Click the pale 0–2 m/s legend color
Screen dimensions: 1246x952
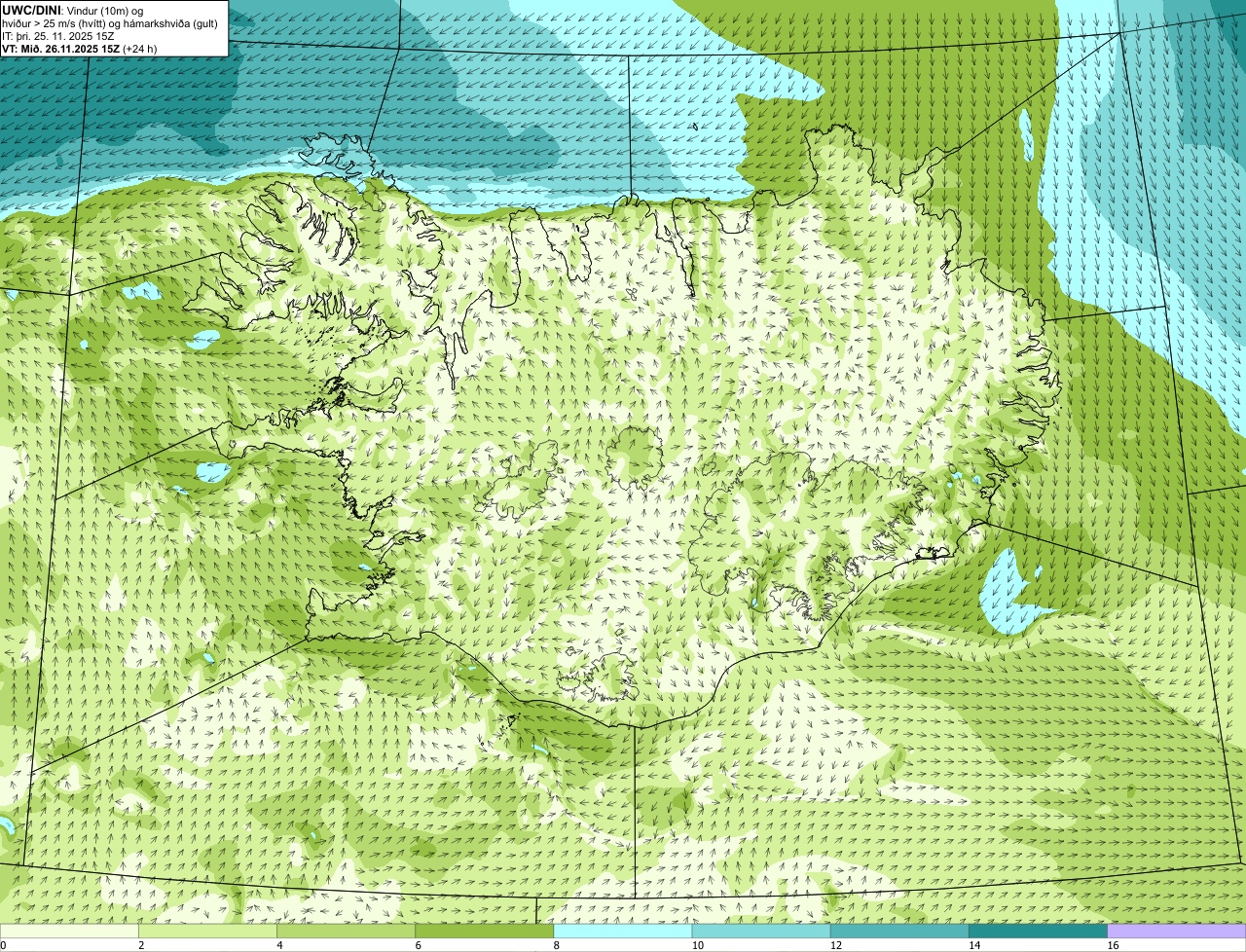(69, 932)
